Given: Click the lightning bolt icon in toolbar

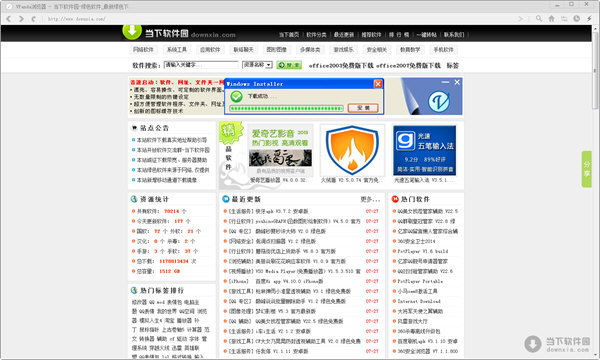Looking at the screenshot, I should pyautogui.click(x=589, y=18).
